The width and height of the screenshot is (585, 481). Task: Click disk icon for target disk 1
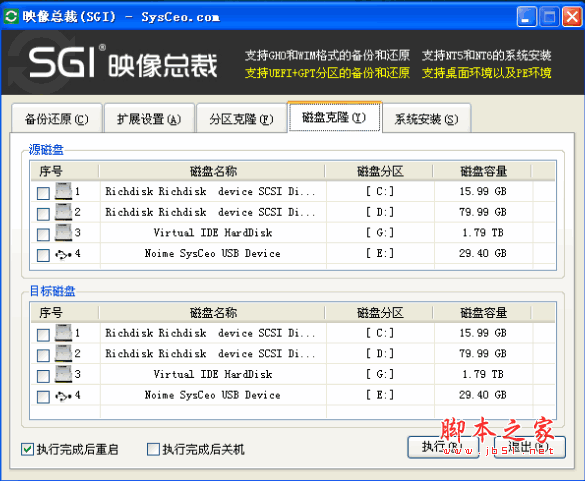pyautogui.click(x=63, y=332)
